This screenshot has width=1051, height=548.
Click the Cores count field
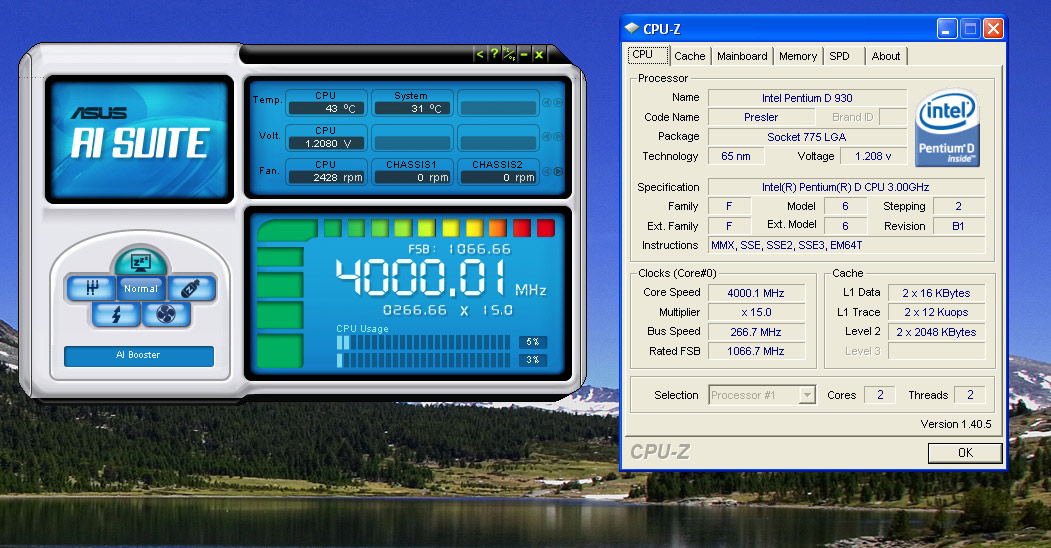point(880,395)
